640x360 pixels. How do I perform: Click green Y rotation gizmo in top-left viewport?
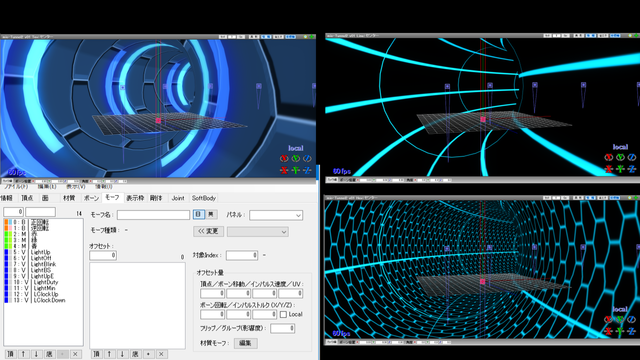coord(295,158)
